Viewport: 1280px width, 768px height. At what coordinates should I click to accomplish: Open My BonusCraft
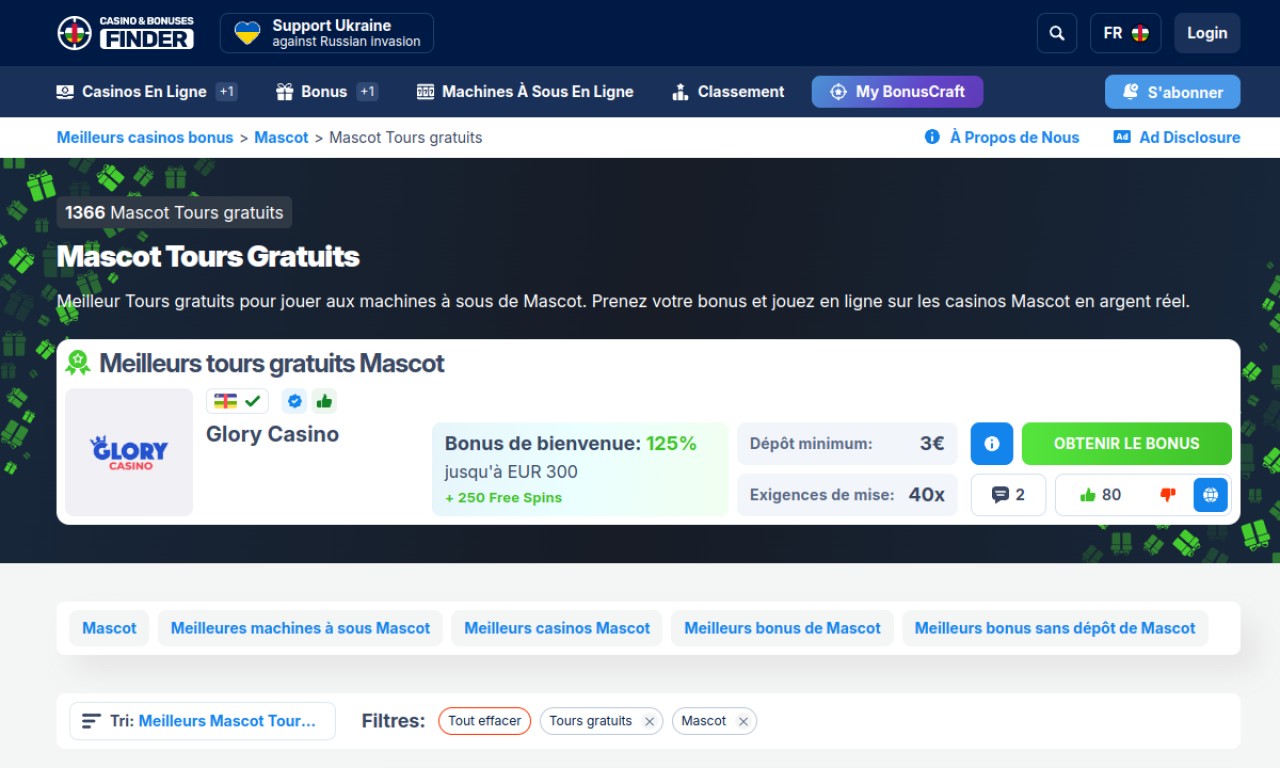click(897, 92)
